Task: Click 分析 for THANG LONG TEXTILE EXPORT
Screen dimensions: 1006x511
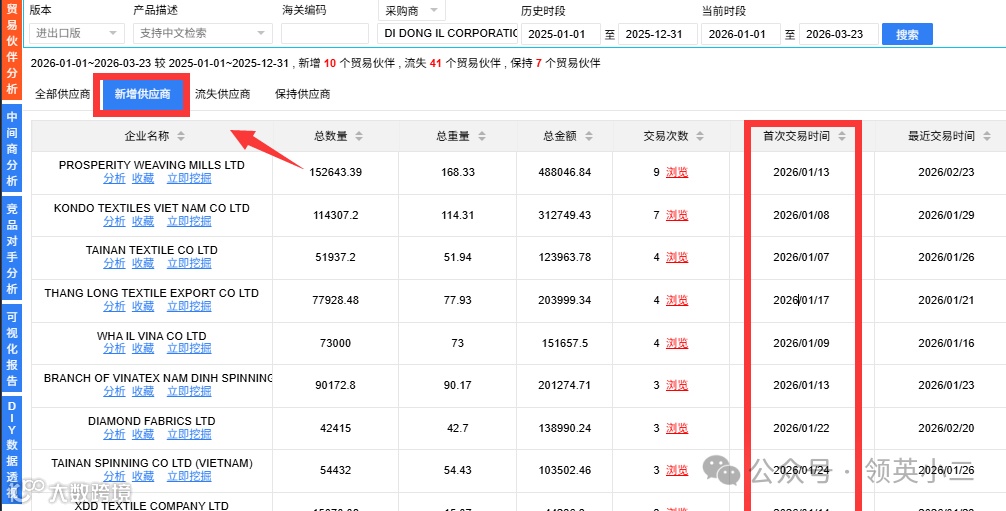Action: [x=114, y=306]
